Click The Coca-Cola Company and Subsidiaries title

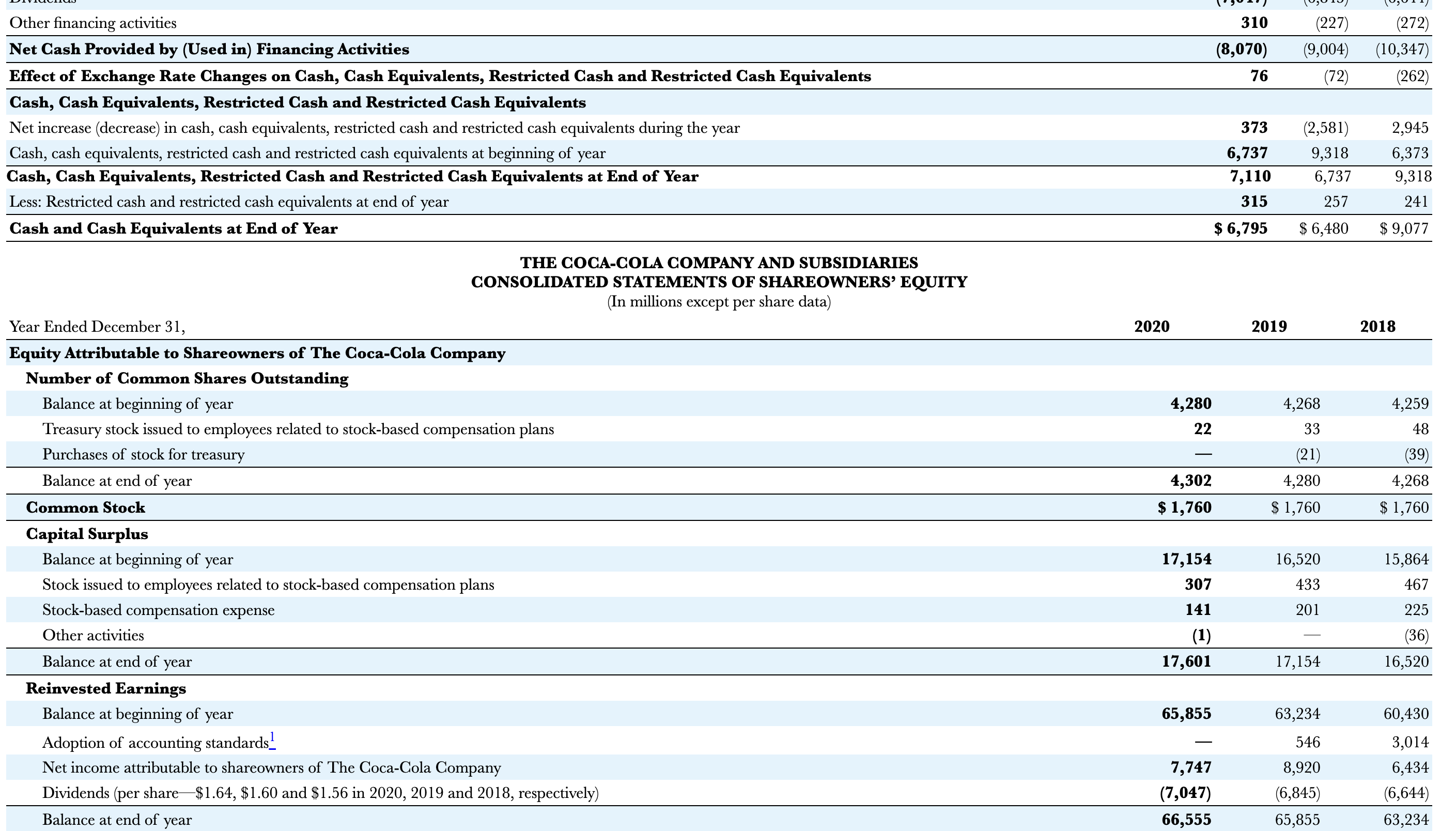point(719,263)
